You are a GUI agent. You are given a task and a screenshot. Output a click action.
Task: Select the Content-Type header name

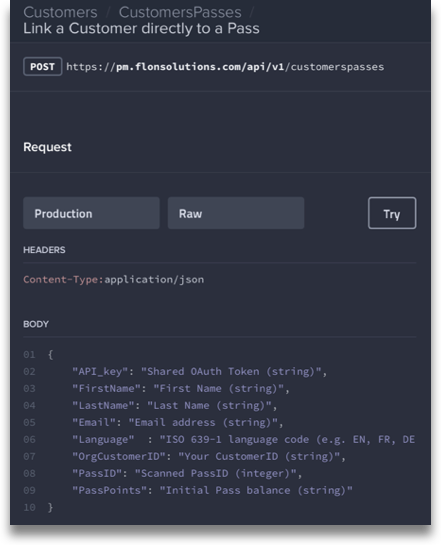click(63, 279)
